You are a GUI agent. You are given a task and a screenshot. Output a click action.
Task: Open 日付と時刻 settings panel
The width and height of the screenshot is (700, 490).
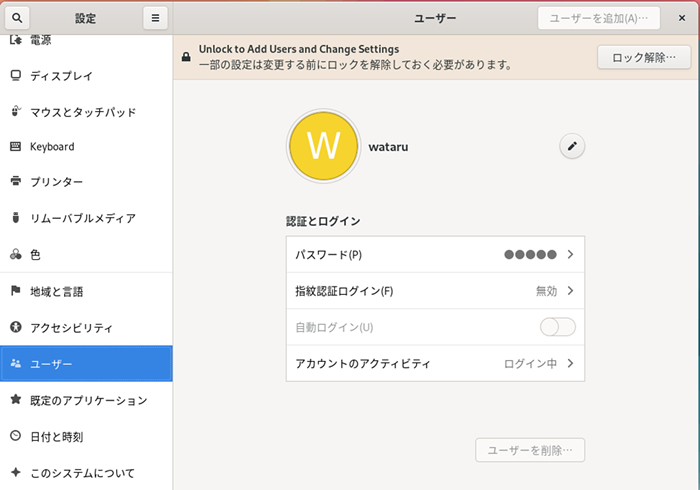click(x=57, y=437)
